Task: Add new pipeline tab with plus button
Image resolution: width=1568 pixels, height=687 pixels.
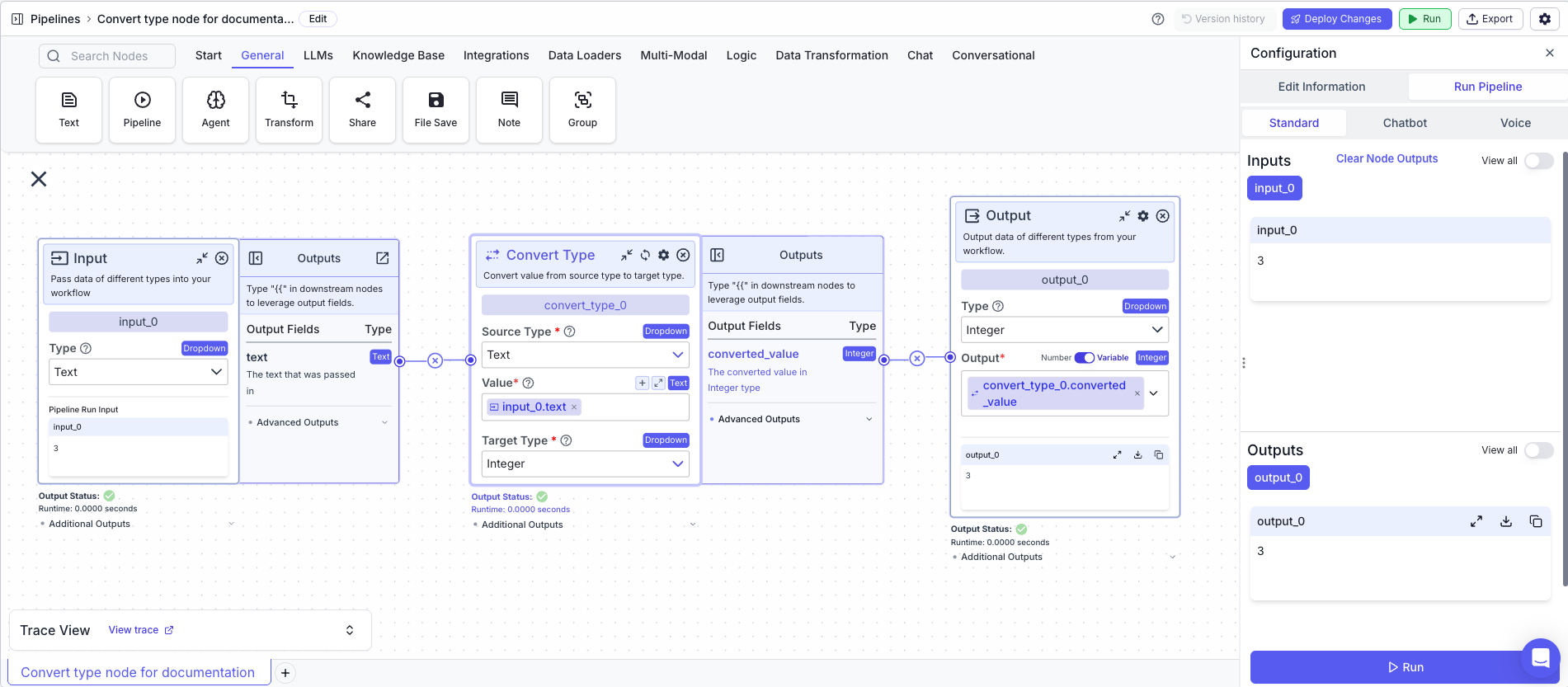Action: tap(285, 673)
